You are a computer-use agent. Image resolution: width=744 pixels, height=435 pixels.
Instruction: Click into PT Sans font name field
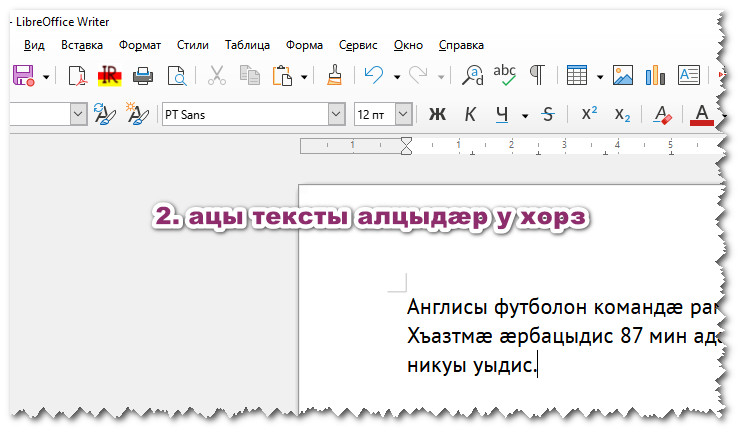coord(245,114)
